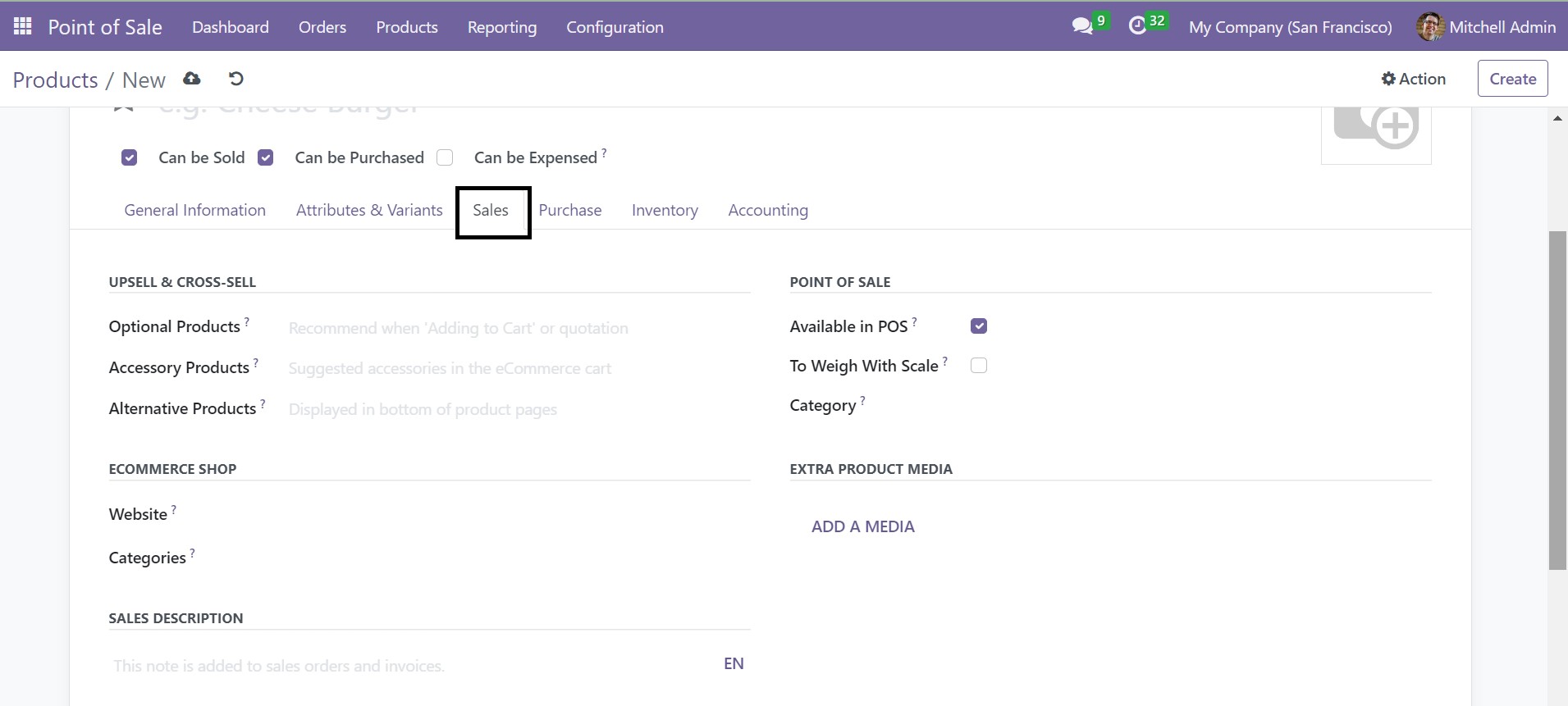Click the vertical scrollbar thumb
This screenshot has width=1568, height=706.
(x=1557, y=400)
